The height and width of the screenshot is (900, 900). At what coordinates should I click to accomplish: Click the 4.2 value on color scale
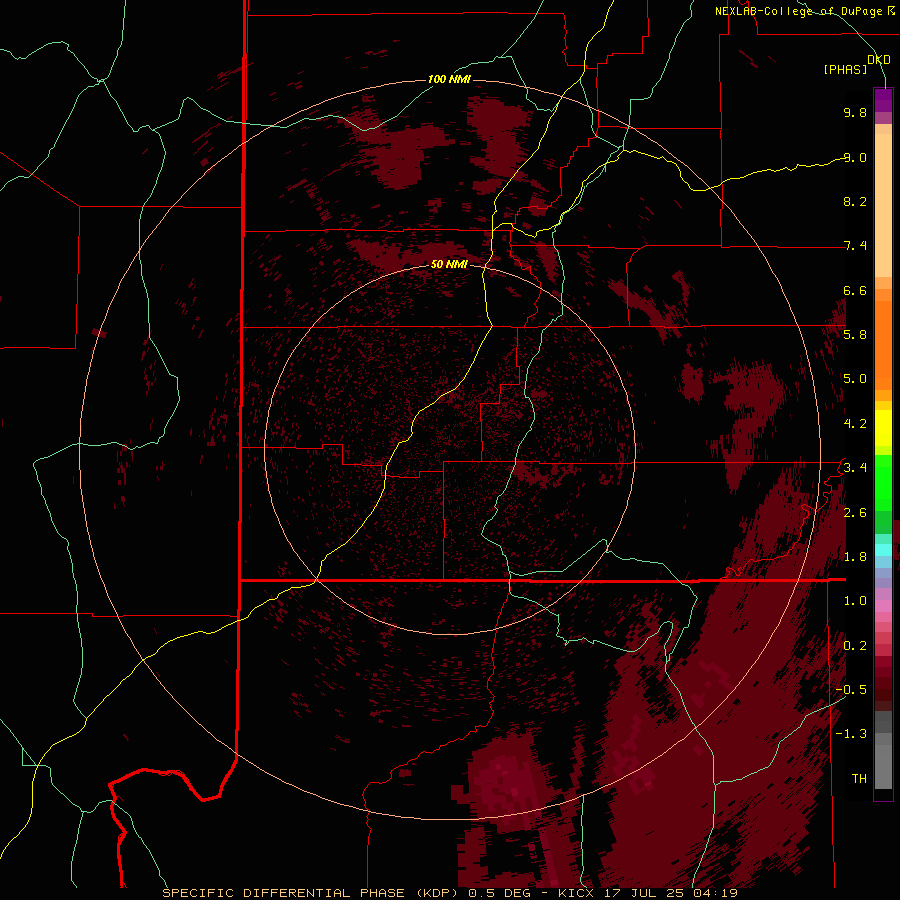[x=855, y=424]
